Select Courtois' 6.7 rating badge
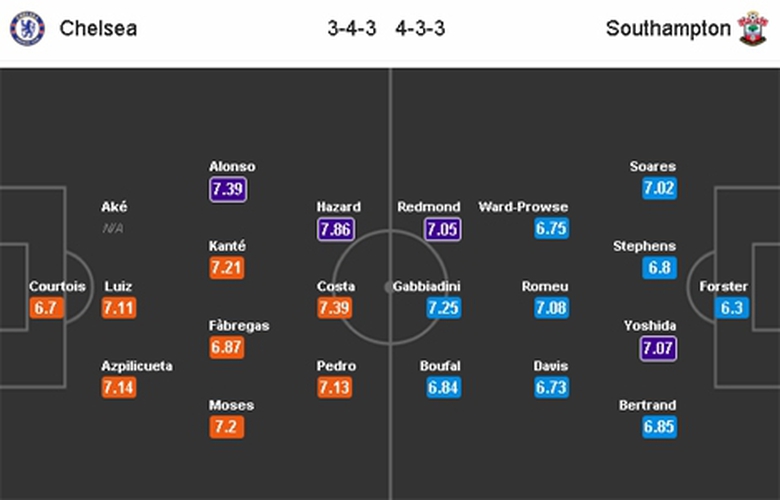780x500 pixels. click(47, 308)
